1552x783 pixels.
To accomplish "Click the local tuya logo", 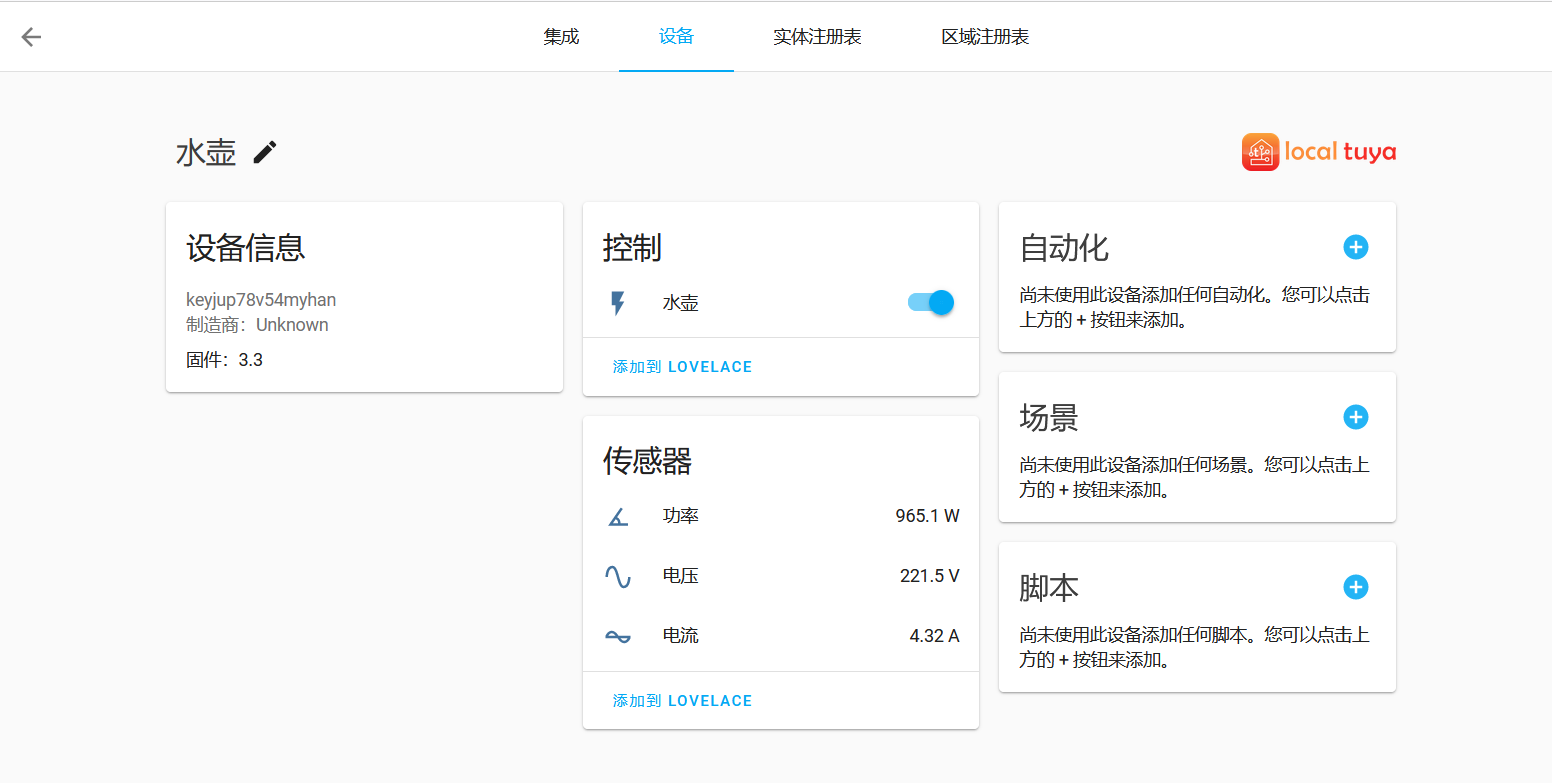I will pos(1318,152).
